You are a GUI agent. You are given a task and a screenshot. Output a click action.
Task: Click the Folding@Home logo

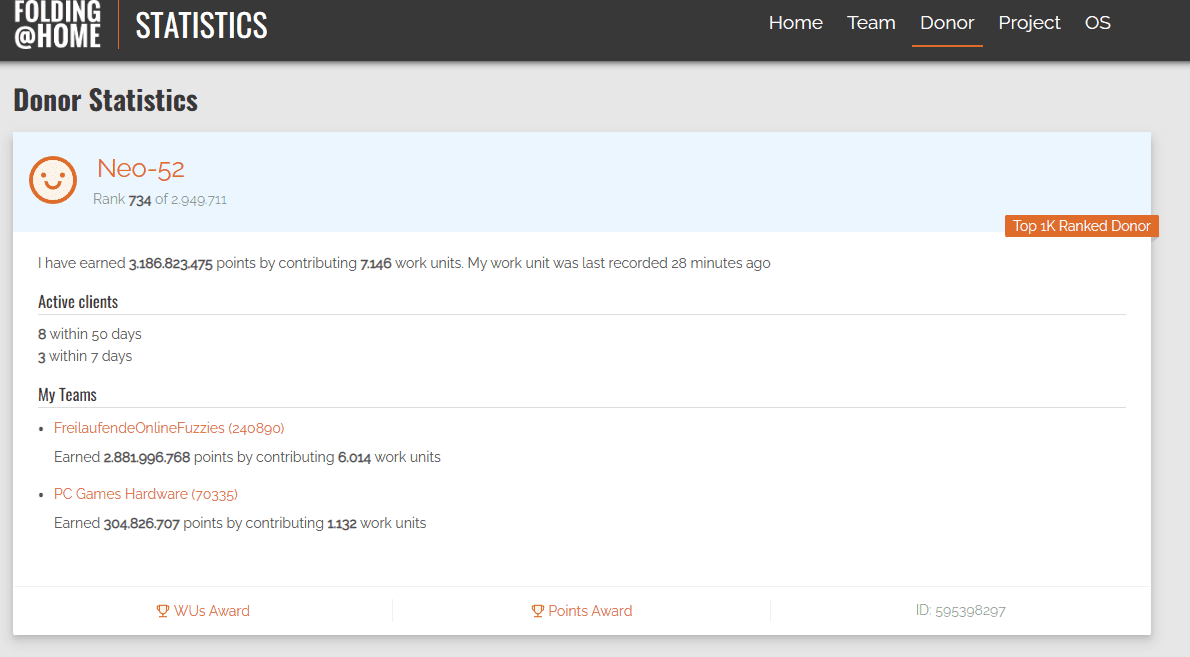(x=58, y=24)
